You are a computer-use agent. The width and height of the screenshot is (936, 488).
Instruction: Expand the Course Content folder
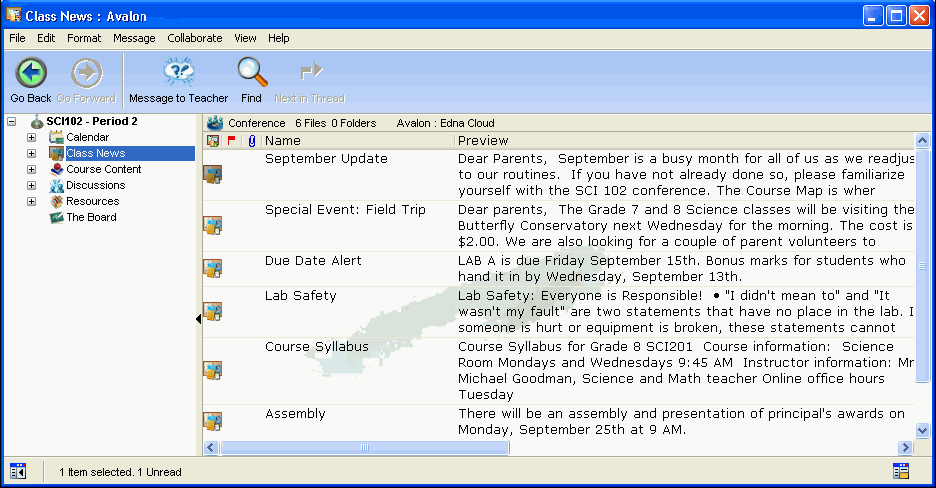[31, 169]
